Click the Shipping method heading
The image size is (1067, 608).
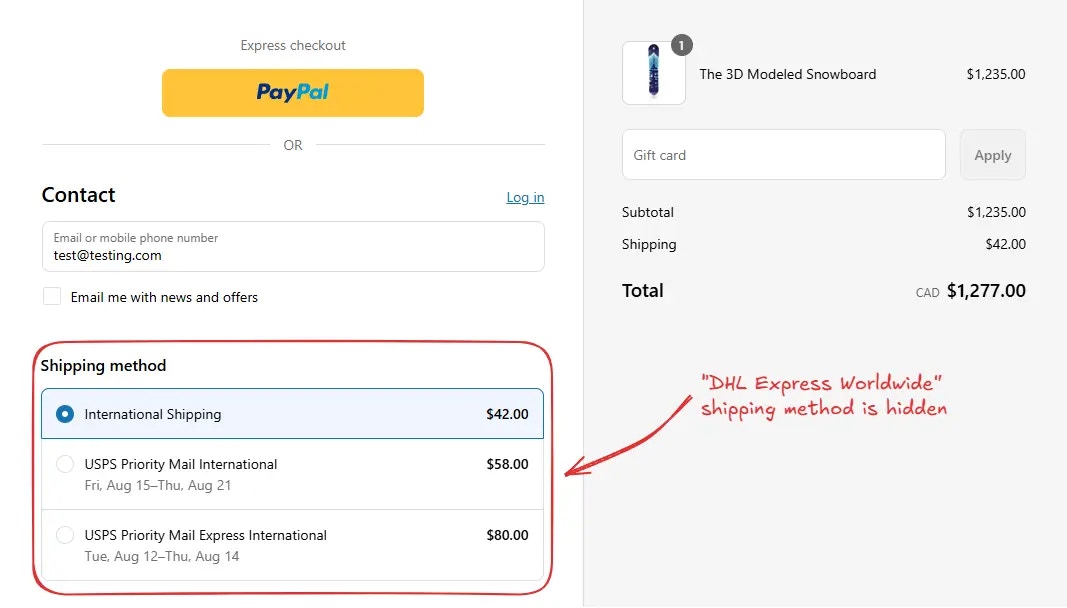tap(103, 366)
